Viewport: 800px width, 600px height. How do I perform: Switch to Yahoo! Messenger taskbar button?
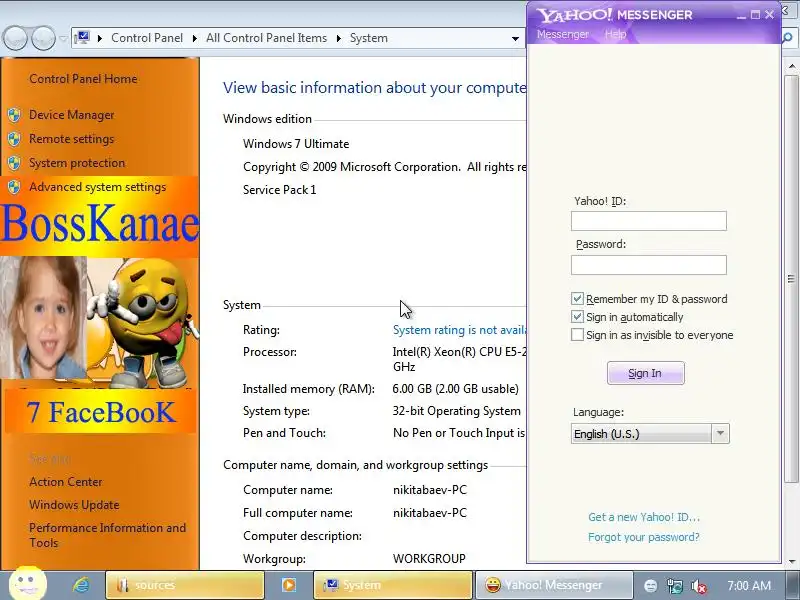click(x=554, y=585)
